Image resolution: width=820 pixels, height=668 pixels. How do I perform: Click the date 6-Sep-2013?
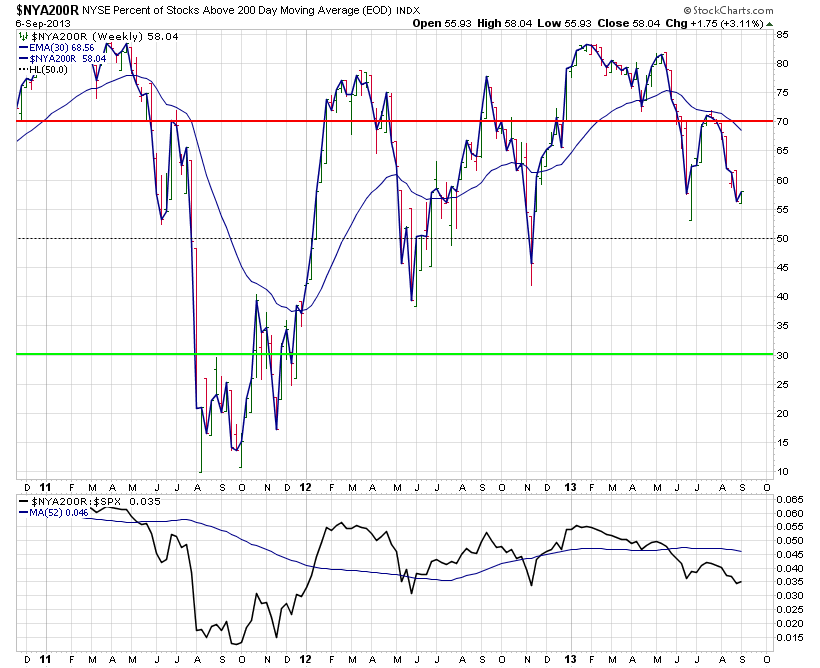(x=43, y=24)
